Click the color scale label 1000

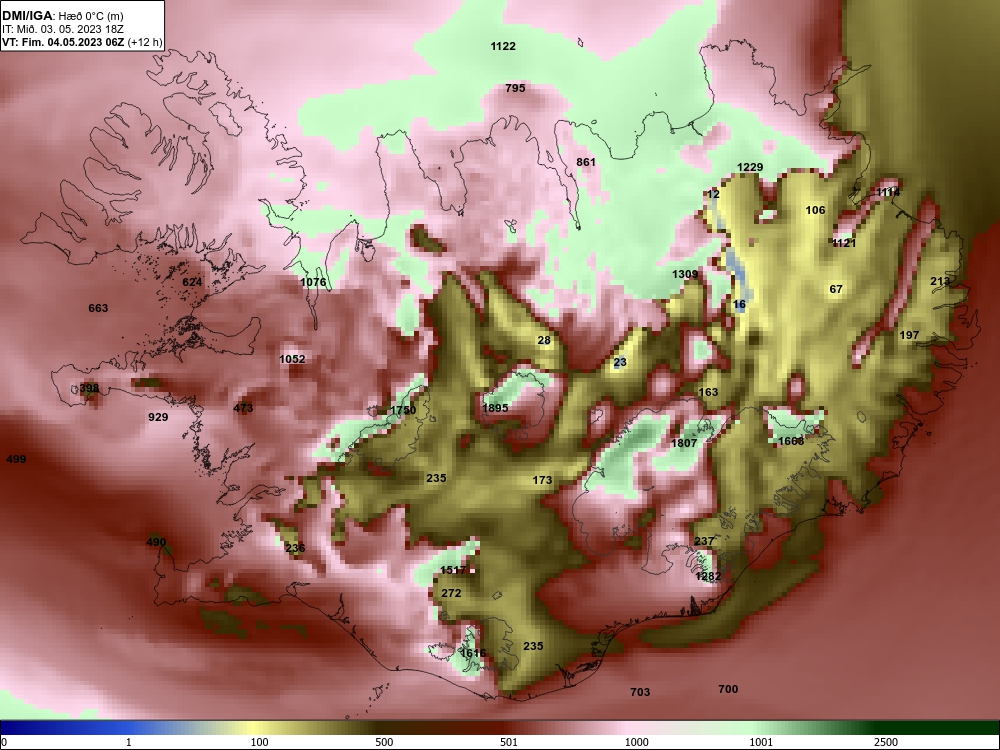pyautogui.click(x=636, y=742)
